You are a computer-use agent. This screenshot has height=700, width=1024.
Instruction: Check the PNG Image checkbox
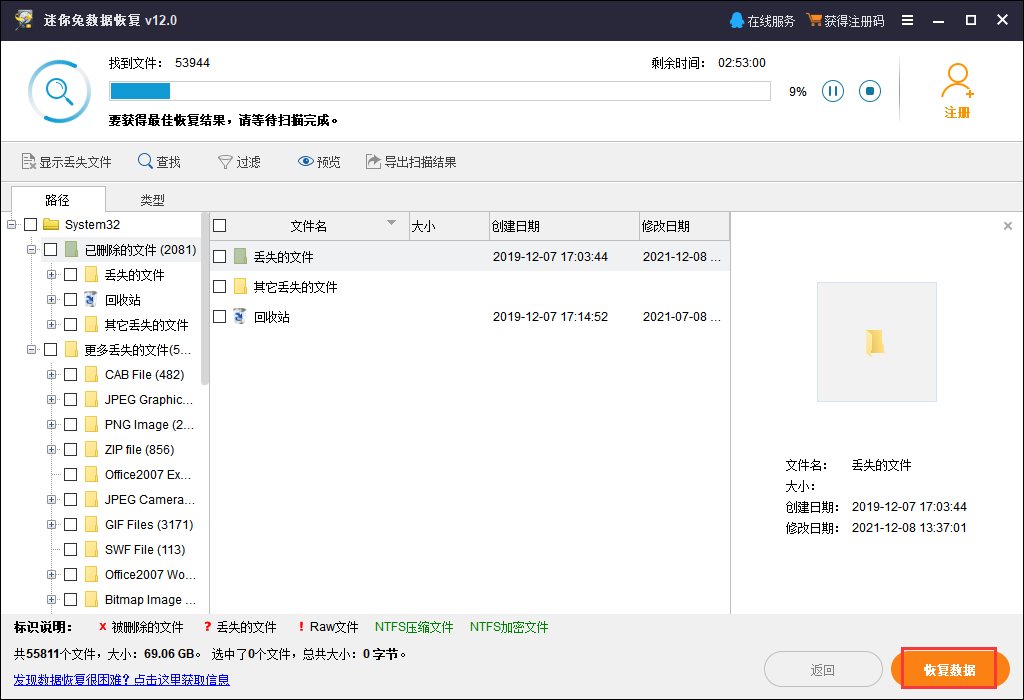click(71, 424)
